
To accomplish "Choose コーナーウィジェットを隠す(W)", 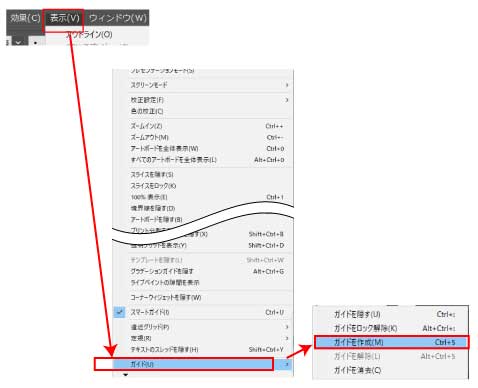I will [x=203, y=297].
